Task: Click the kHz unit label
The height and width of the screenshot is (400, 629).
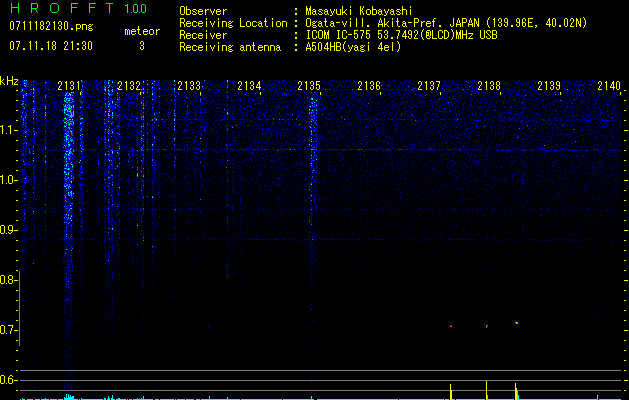Action: 9,81
